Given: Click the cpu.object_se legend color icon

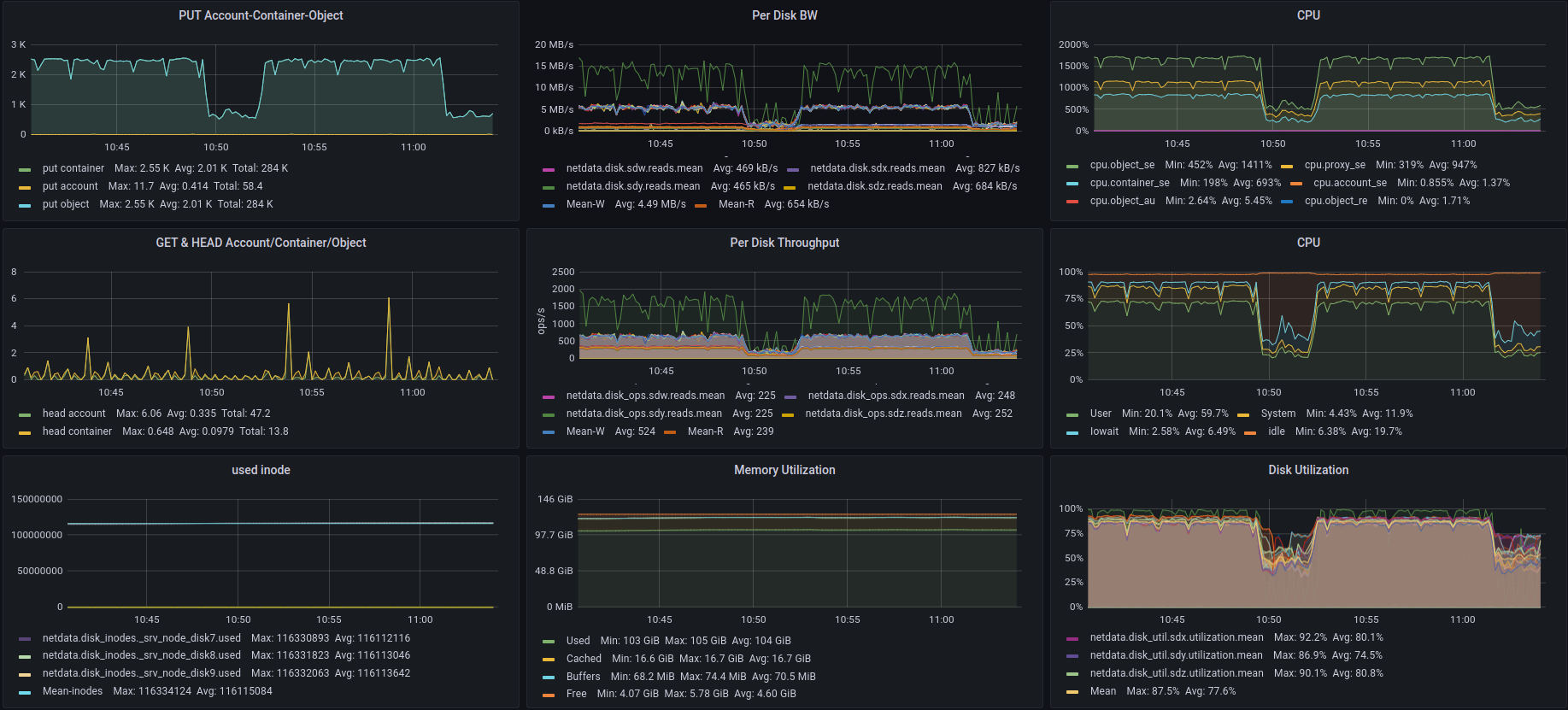Looking at the screenshot, I should coord(1072,166).
